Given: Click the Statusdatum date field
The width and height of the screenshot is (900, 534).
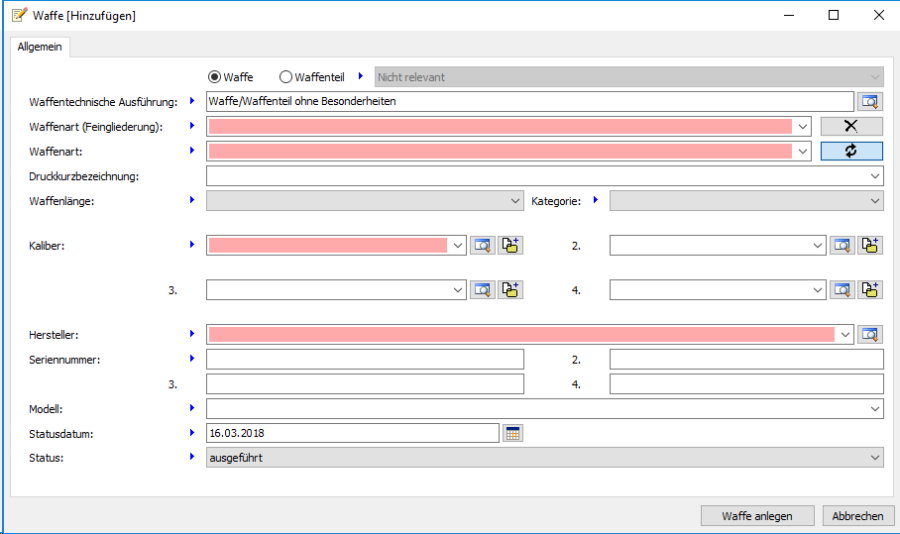Looking at the screenshot, I should click(x=351, y=433).
